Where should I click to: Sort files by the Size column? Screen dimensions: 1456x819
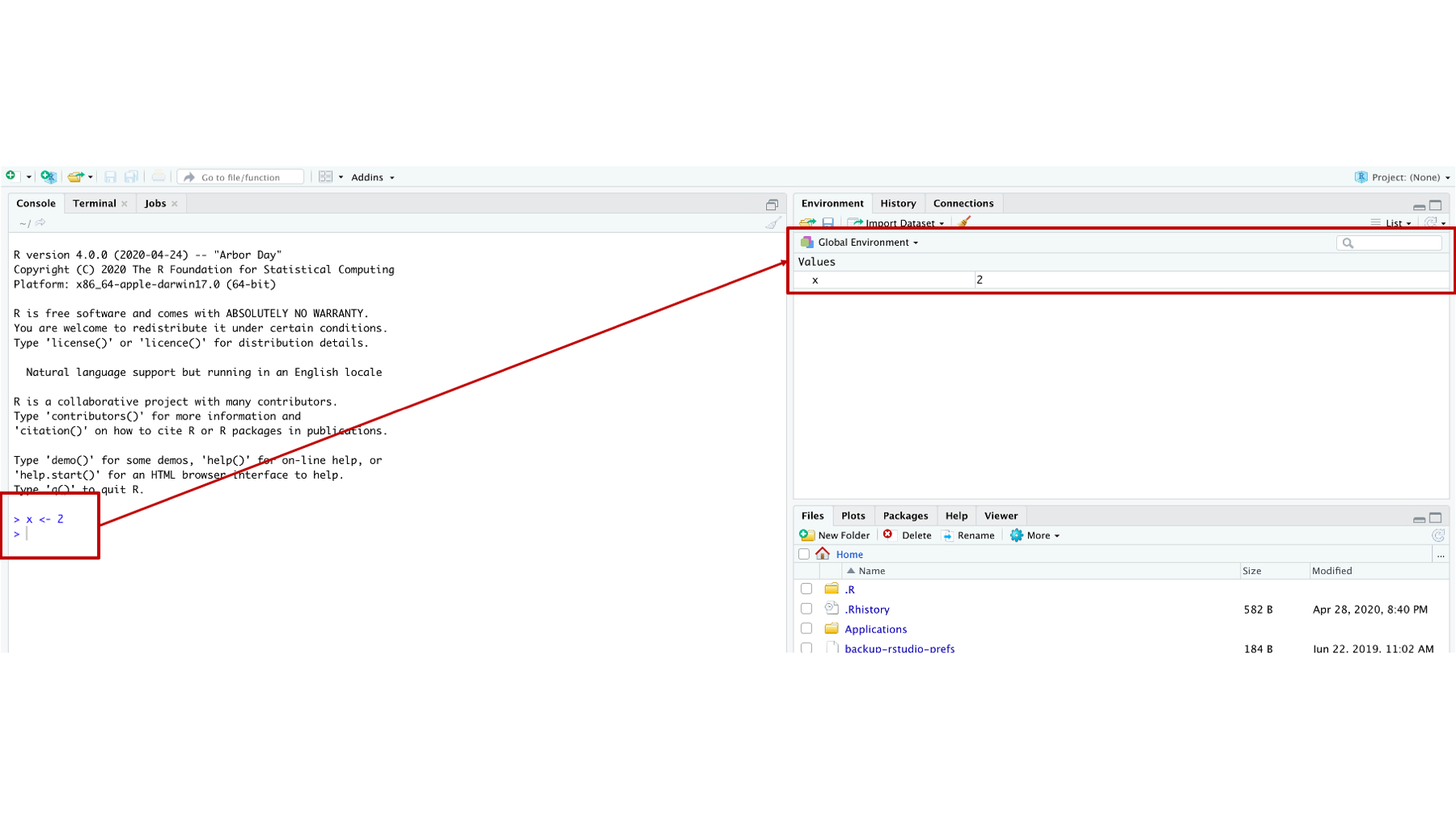[1252, 571]
